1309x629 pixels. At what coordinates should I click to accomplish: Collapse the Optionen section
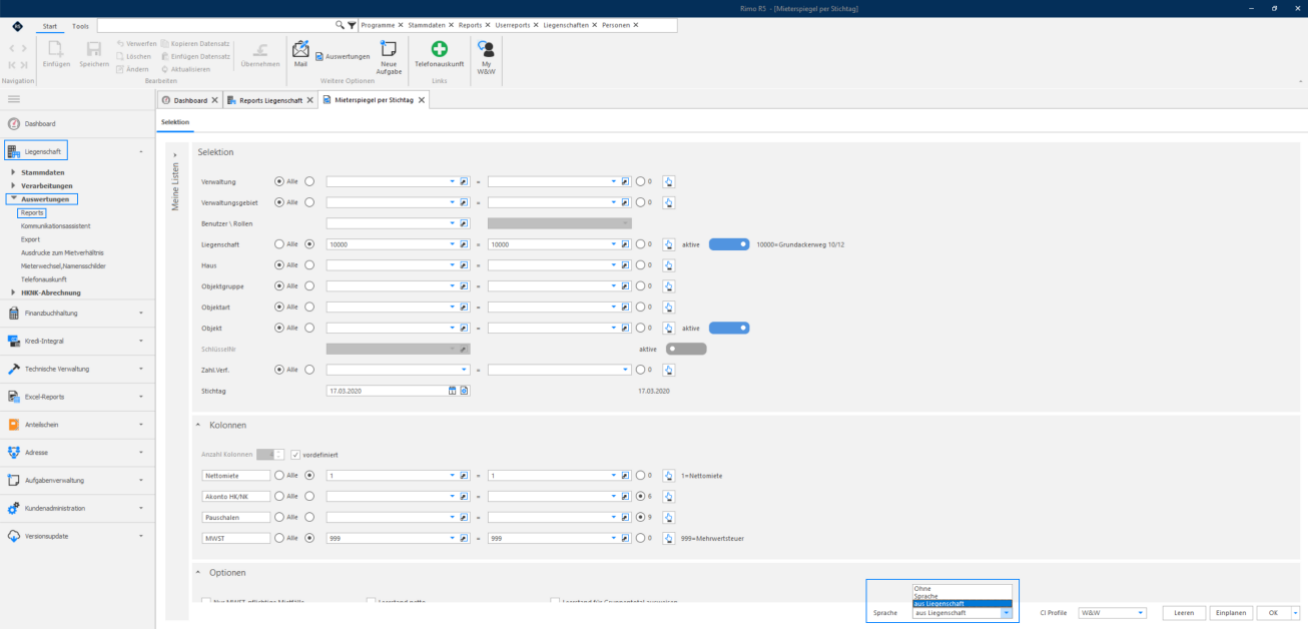click(x=199, y=572)
